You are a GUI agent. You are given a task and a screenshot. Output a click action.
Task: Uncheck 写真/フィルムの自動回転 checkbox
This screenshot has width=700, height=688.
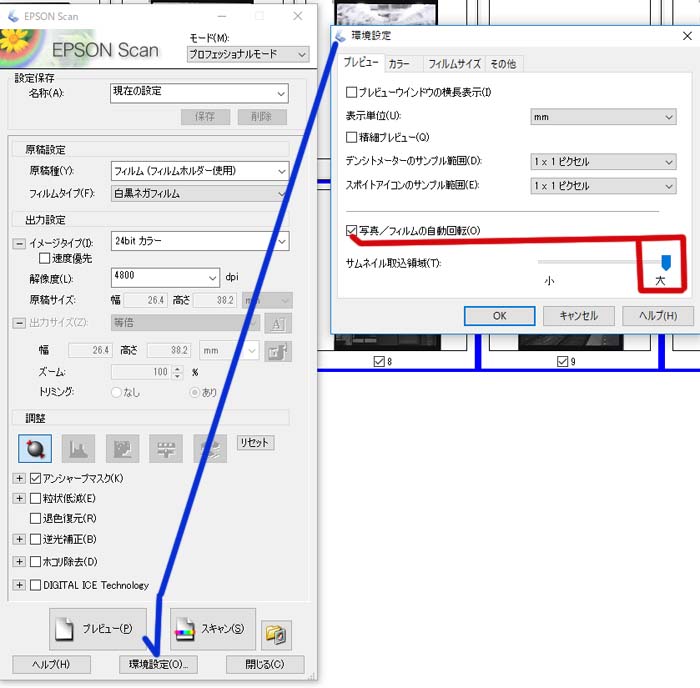351,230
